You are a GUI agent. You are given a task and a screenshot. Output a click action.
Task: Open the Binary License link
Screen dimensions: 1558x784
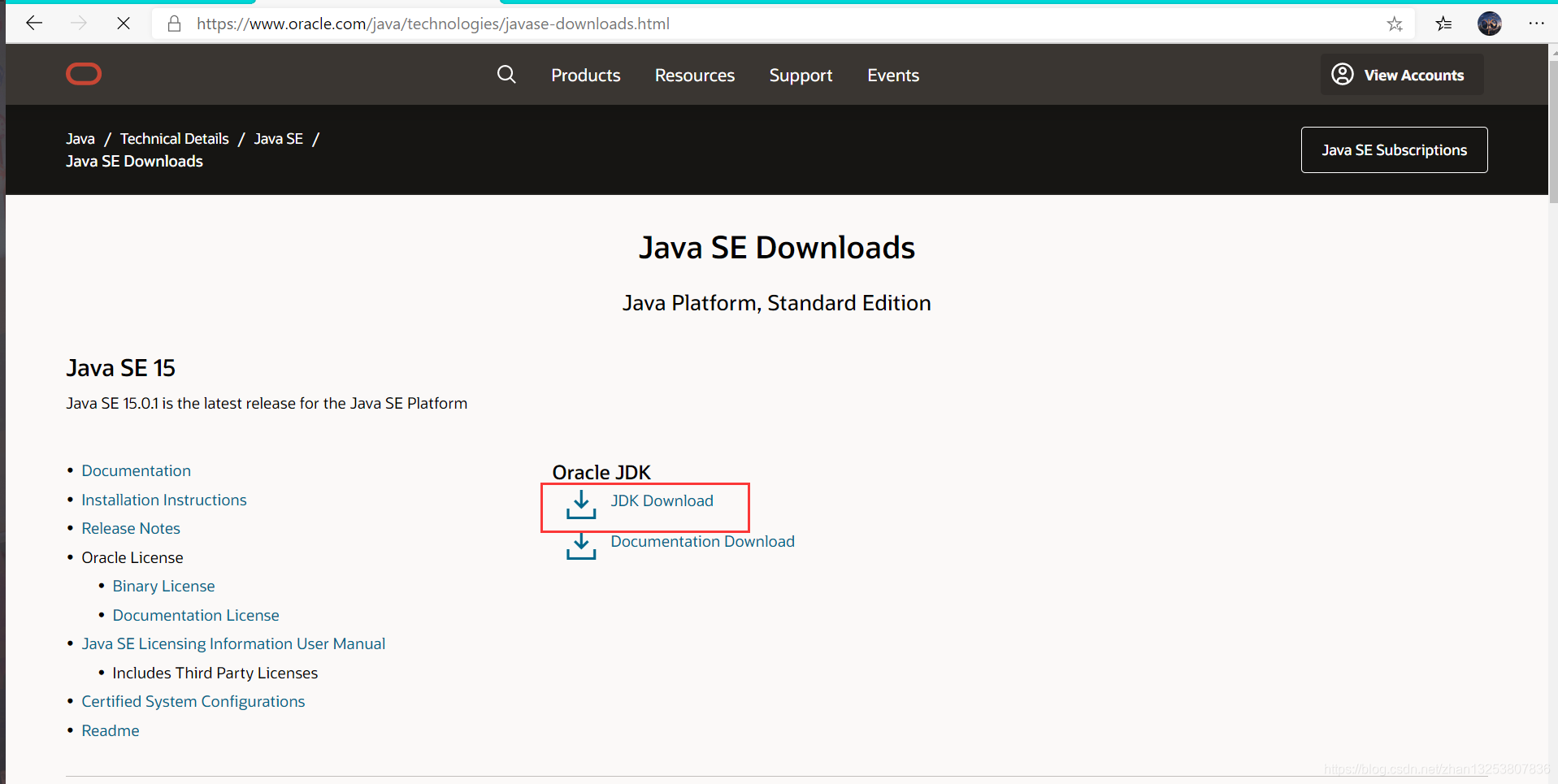pyautogui.click(x=164, y=586)
